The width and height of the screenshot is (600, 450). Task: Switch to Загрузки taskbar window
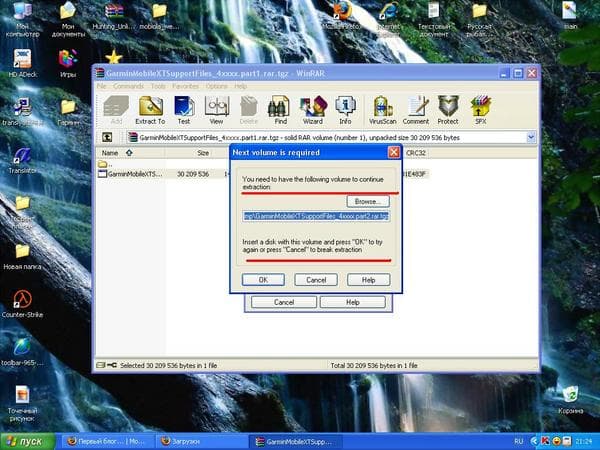coord(201,441)
